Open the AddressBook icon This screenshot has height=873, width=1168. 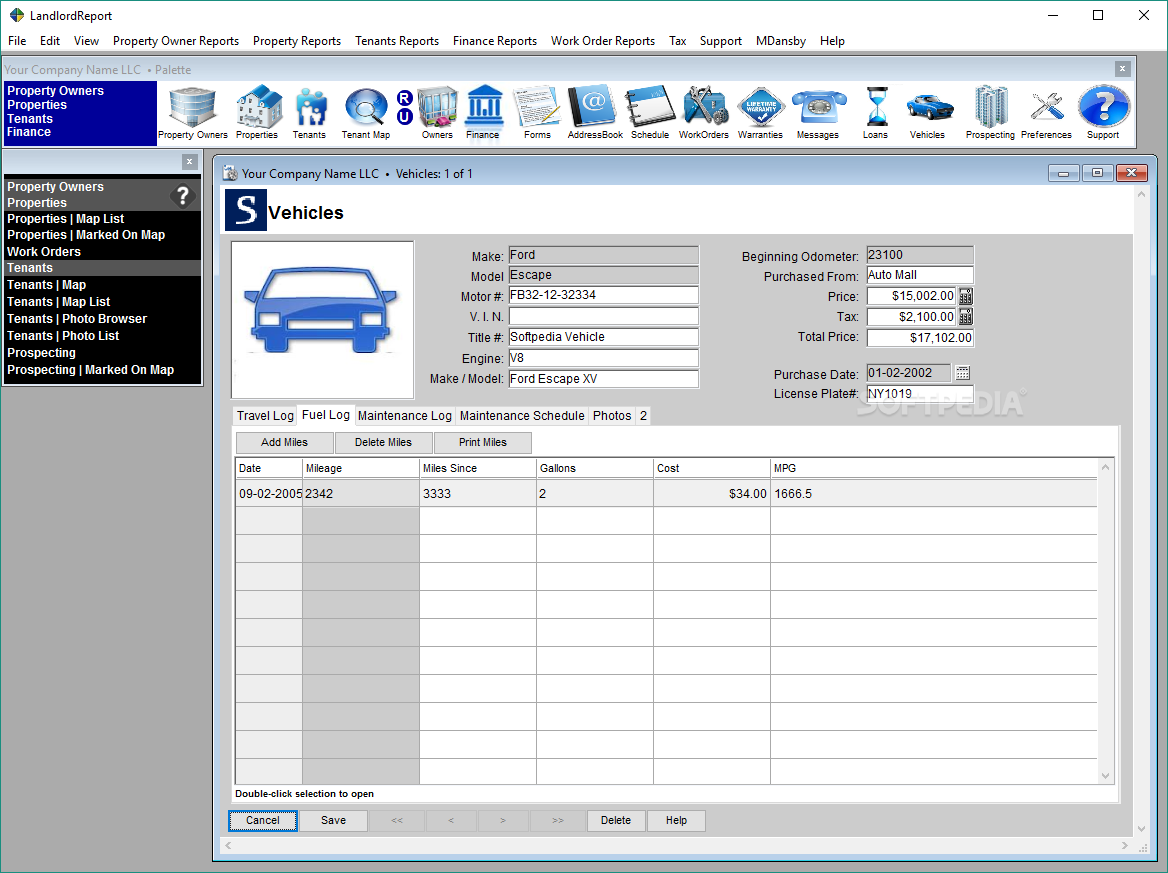point(594,112)
